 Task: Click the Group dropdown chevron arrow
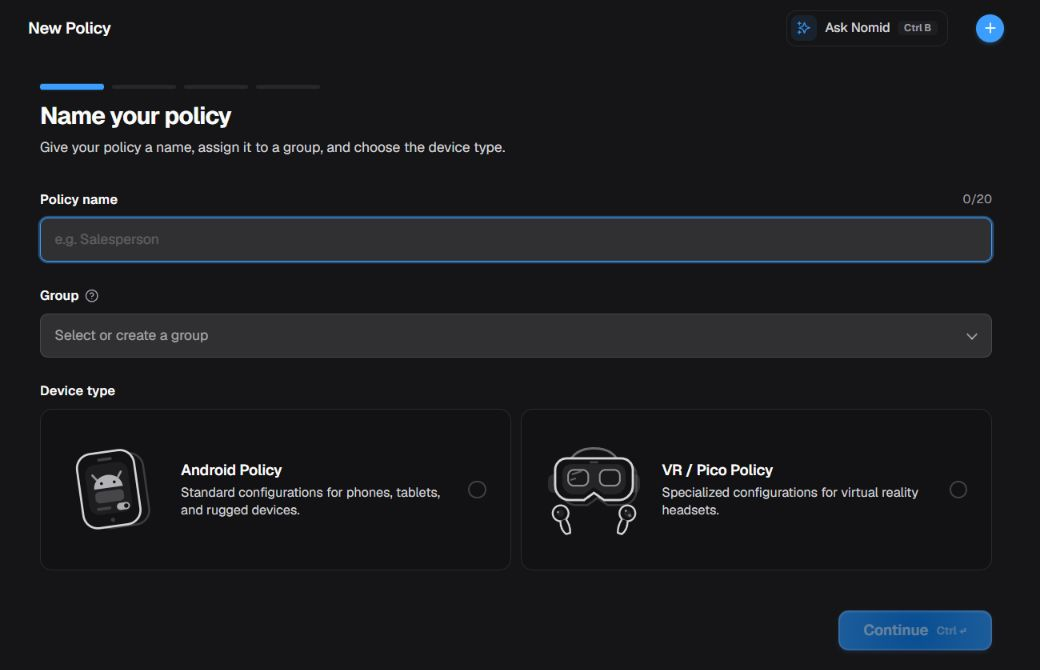(971, 336)
